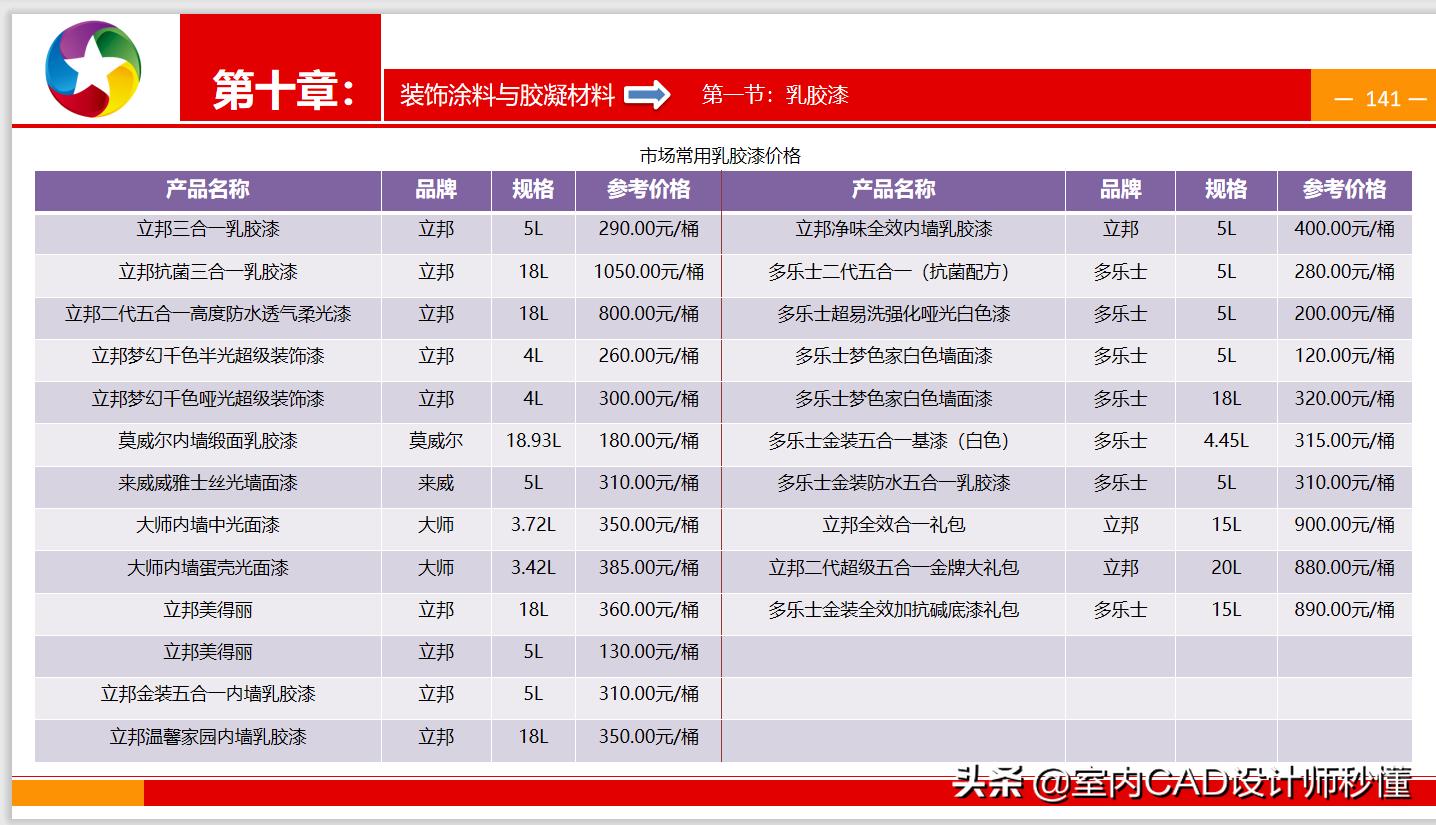The width and height of the screenshot is (1436, 825).
Task: Click the price 400.00元/桶
Action: coord(1344,229)
